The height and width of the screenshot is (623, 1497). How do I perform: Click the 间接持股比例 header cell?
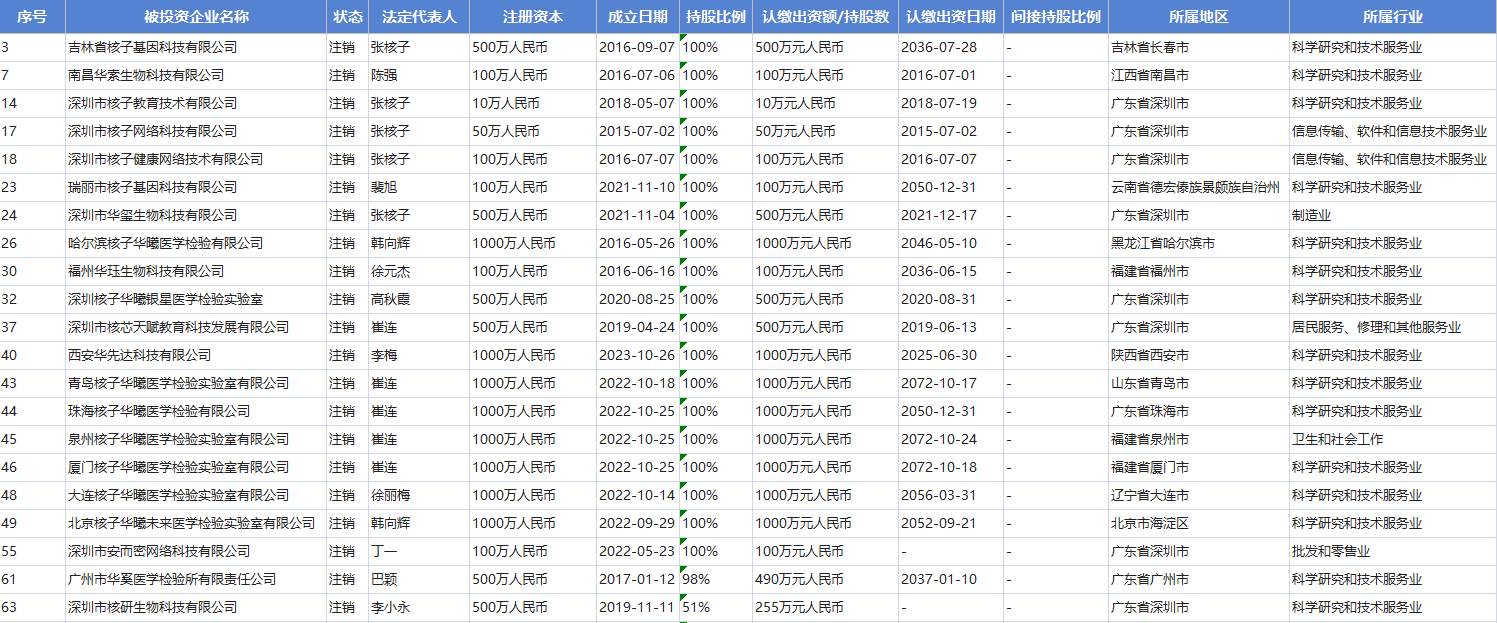coord(1055,17)
